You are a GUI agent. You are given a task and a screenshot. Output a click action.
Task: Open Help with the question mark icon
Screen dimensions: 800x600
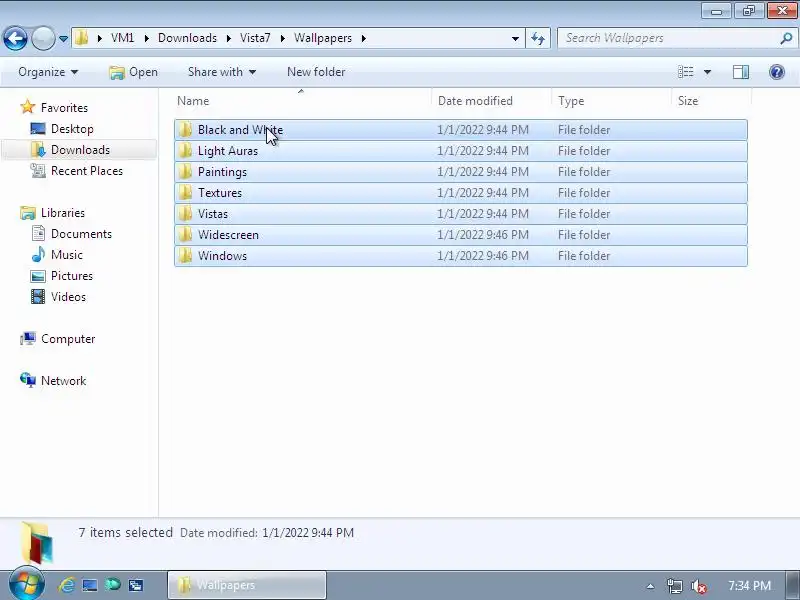click(x=777, y=72)
